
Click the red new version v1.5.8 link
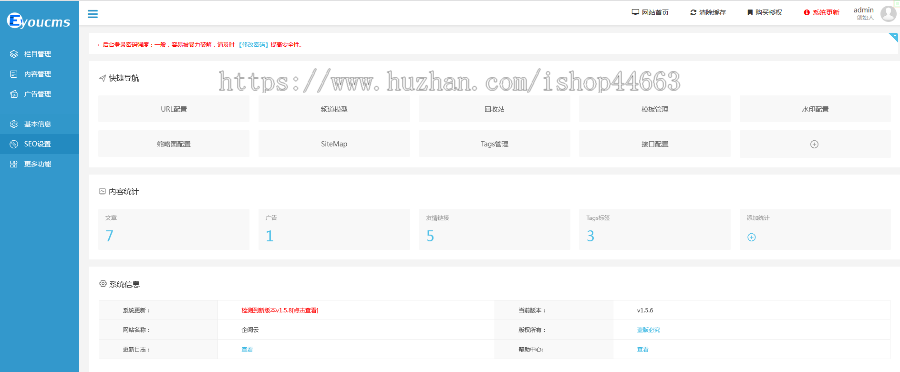(x=280, y=310)
